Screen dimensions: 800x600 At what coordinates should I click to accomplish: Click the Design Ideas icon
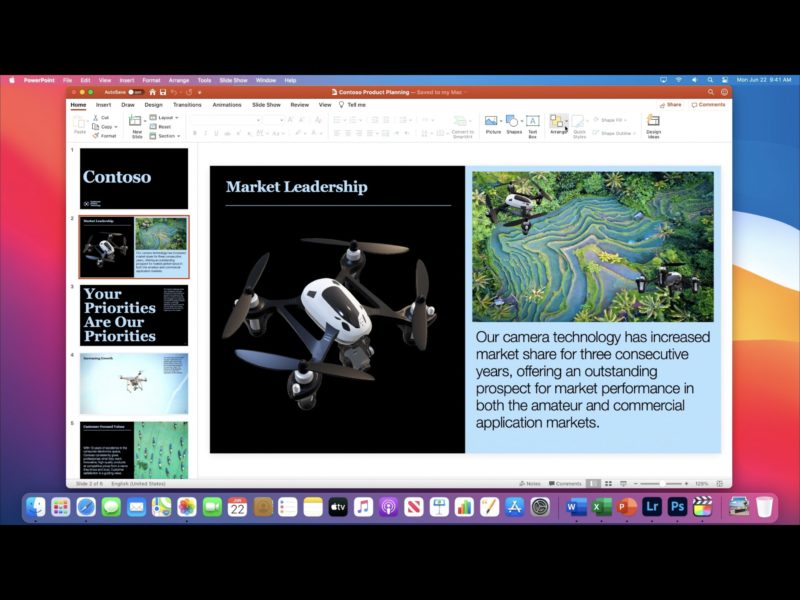654,121
